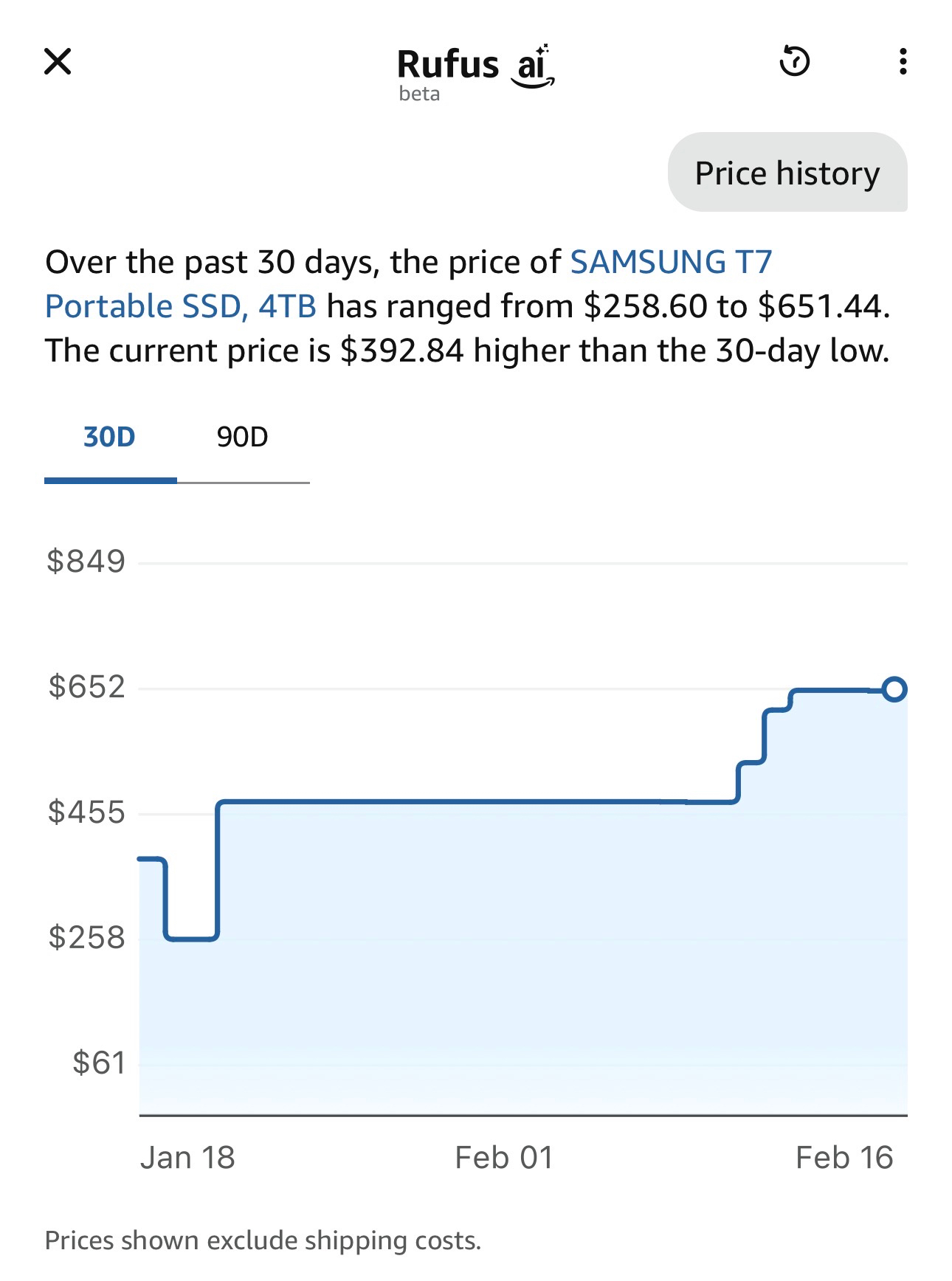Tap the Rufus ai logo
Viewport: 952px width, 1281px height.
(475, 66)
